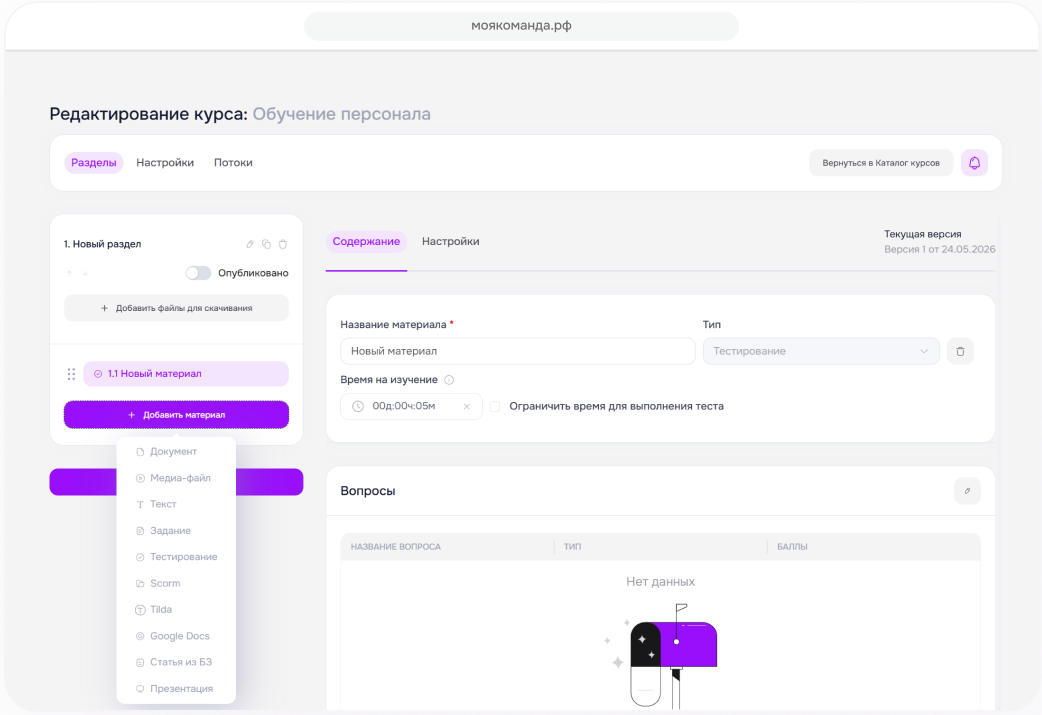Choose Медиа-файл from the material menu
Screen dimensions: 1042x715
tap(176, 478)
